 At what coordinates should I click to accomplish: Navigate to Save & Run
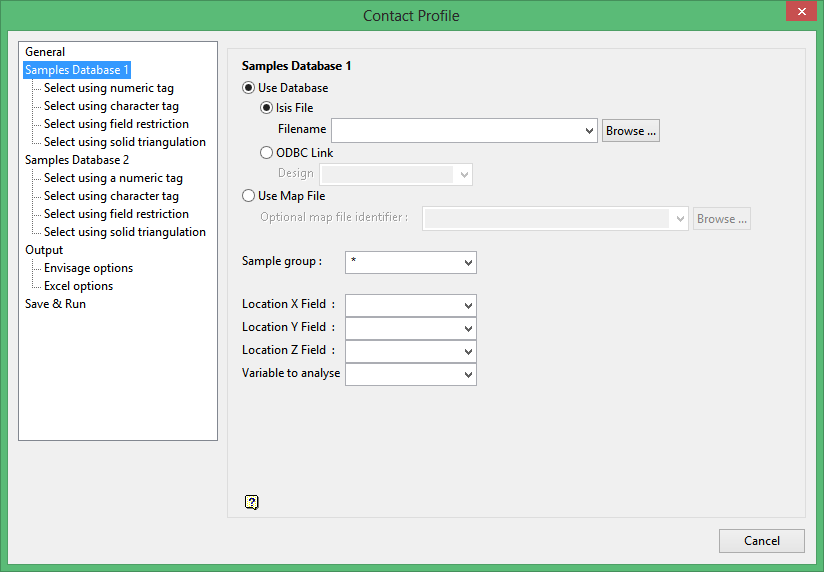coord(55,304)
